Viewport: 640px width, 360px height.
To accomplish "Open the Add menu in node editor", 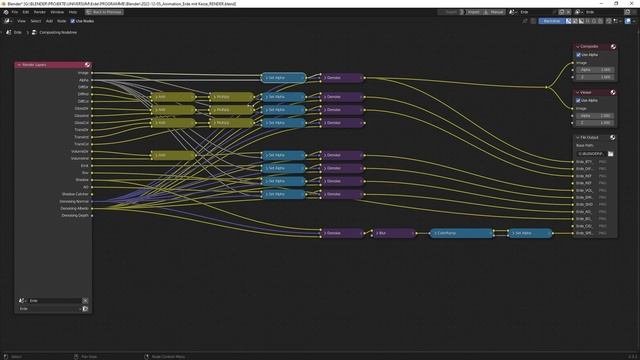I will [x=49, y=21].
